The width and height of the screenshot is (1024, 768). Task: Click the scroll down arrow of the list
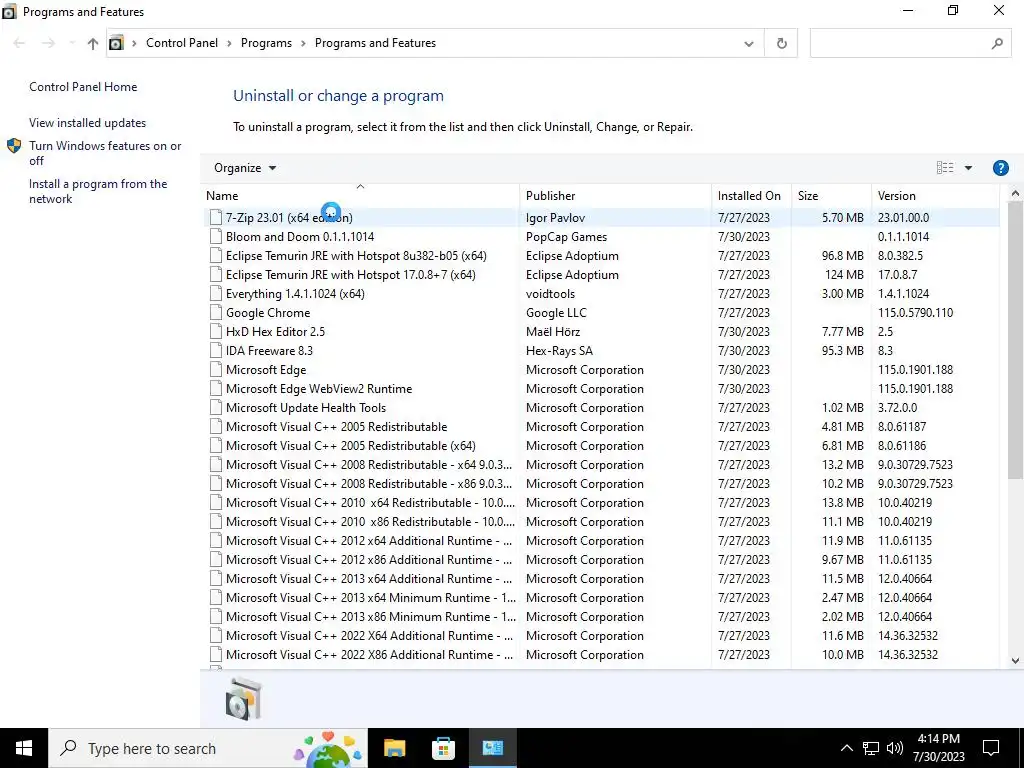pyautogui.click(x=1015, y=660)
